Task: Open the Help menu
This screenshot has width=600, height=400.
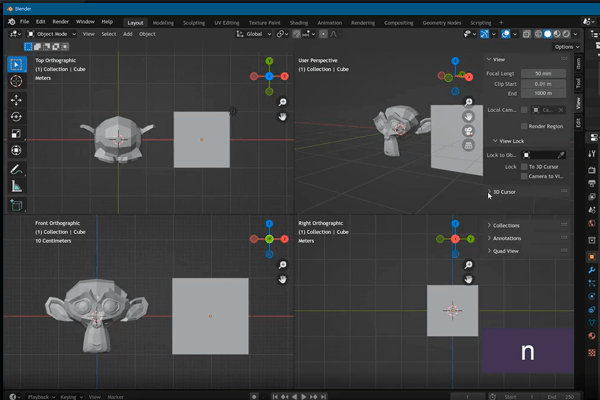Action: point(107,22)
